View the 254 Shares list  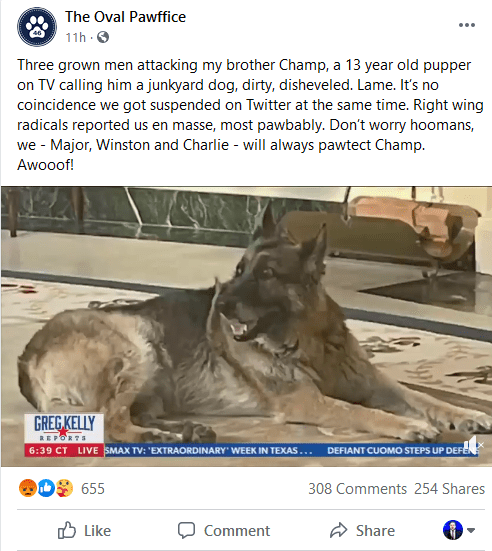(x=449, y=489)
